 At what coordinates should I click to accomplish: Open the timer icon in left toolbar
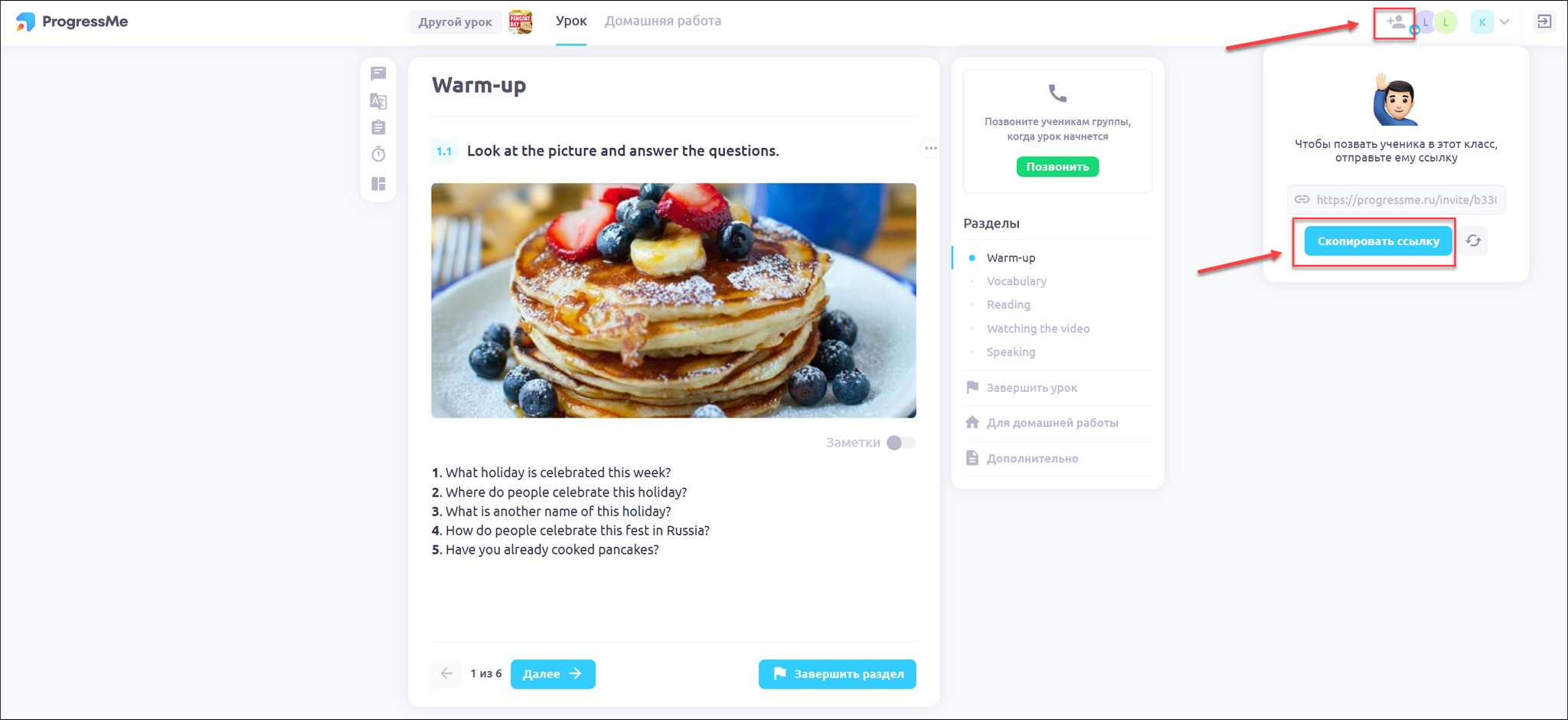tap(378, 154)
